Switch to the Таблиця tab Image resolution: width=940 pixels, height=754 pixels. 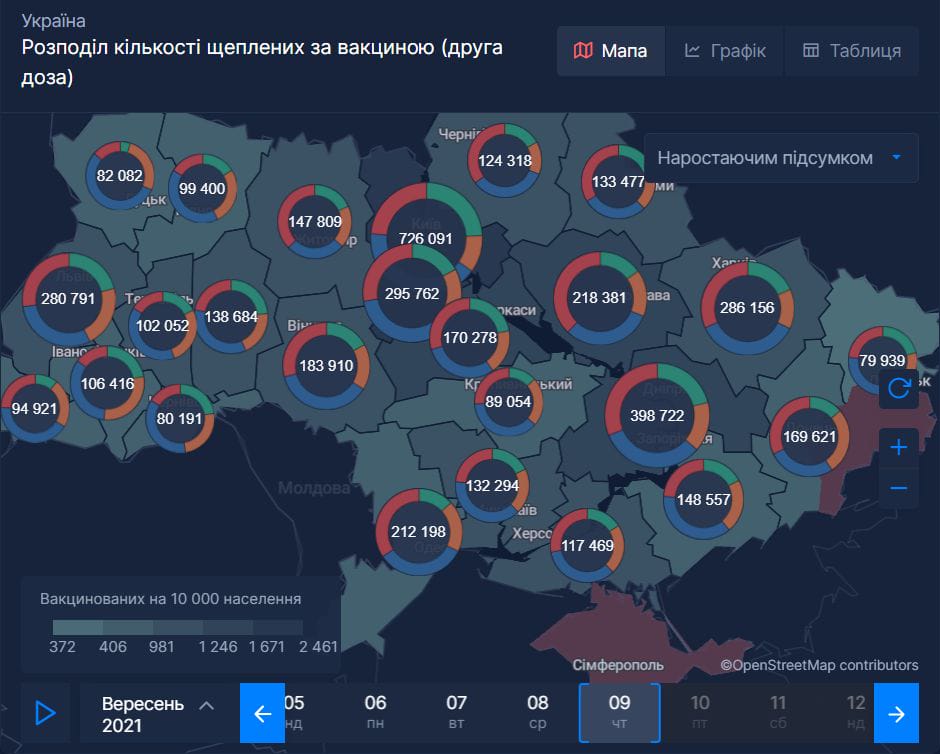[x=852, y=51]
